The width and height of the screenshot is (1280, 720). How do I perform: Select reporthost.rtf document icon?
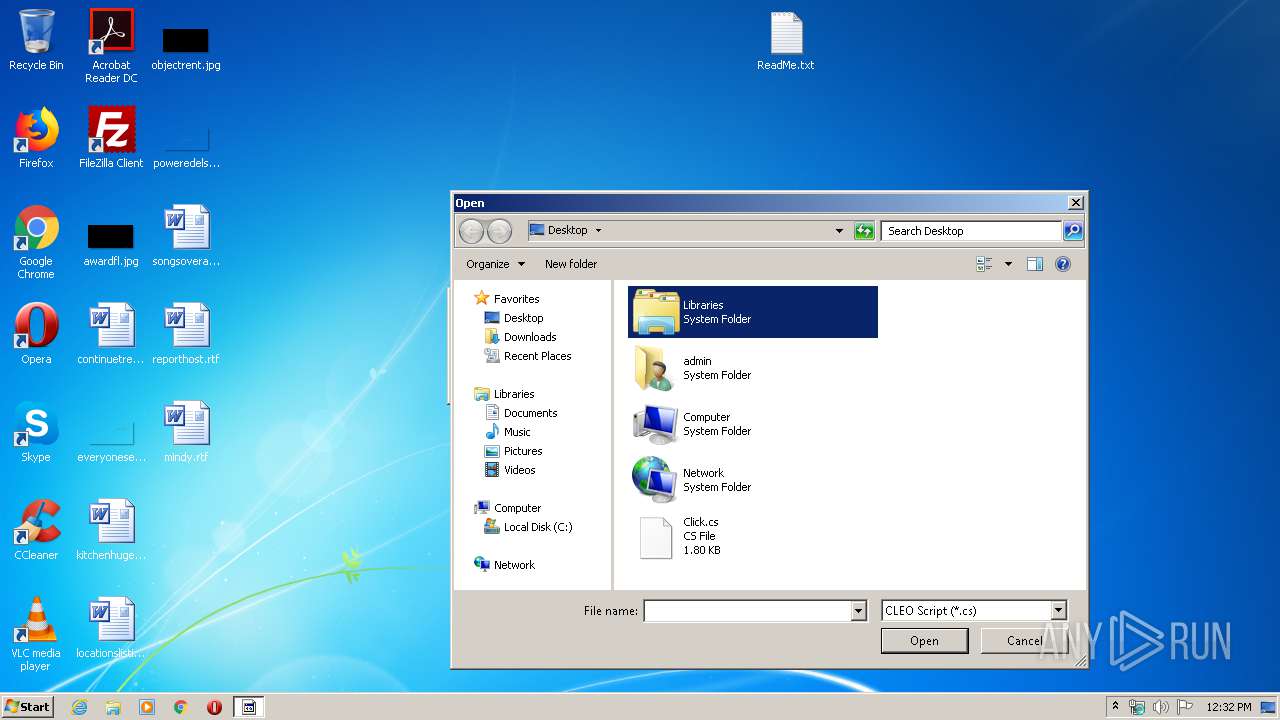pyautogui.click(x=186, y=334)
